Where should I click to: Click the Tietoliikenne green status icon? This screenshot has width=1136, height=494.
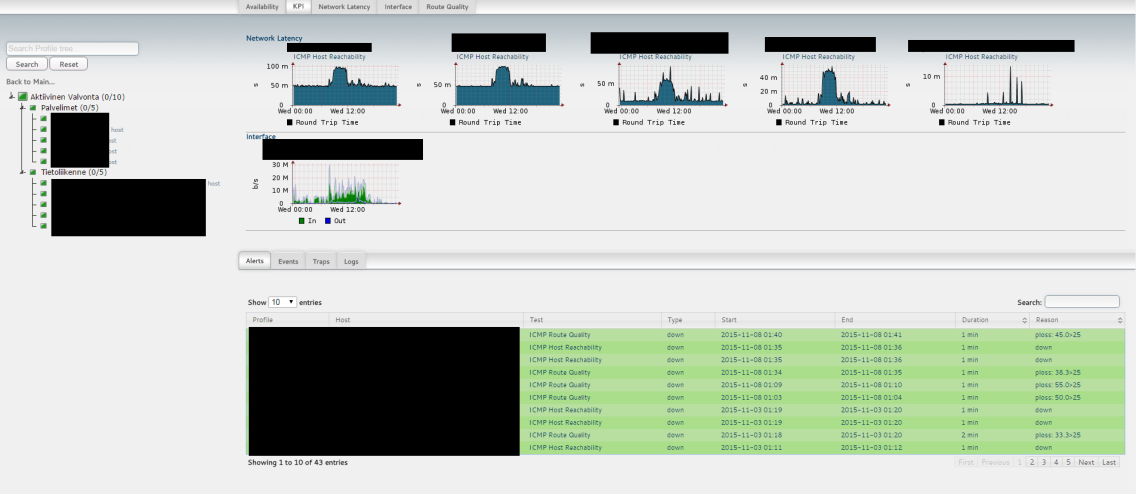pyautogui.click(x=33, y=172)
